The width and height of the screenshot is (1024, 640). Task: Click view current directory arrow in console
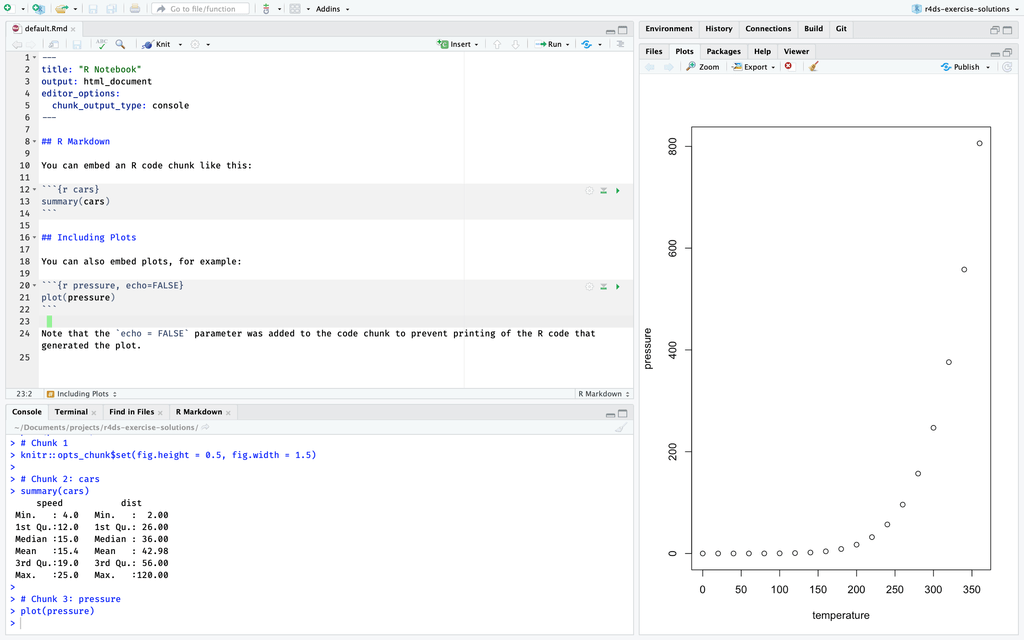tap(205, 427)
